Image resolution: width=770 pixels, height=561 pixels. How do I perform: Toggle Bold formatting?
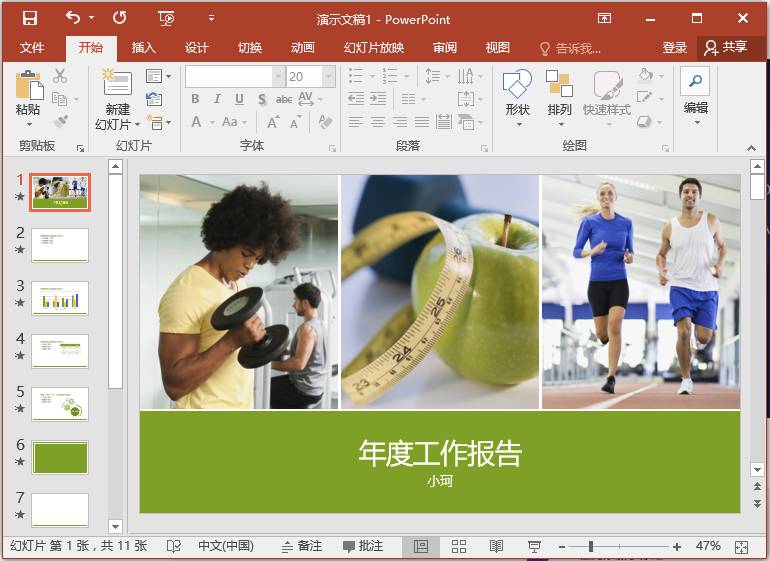click(x=195, y=99)
